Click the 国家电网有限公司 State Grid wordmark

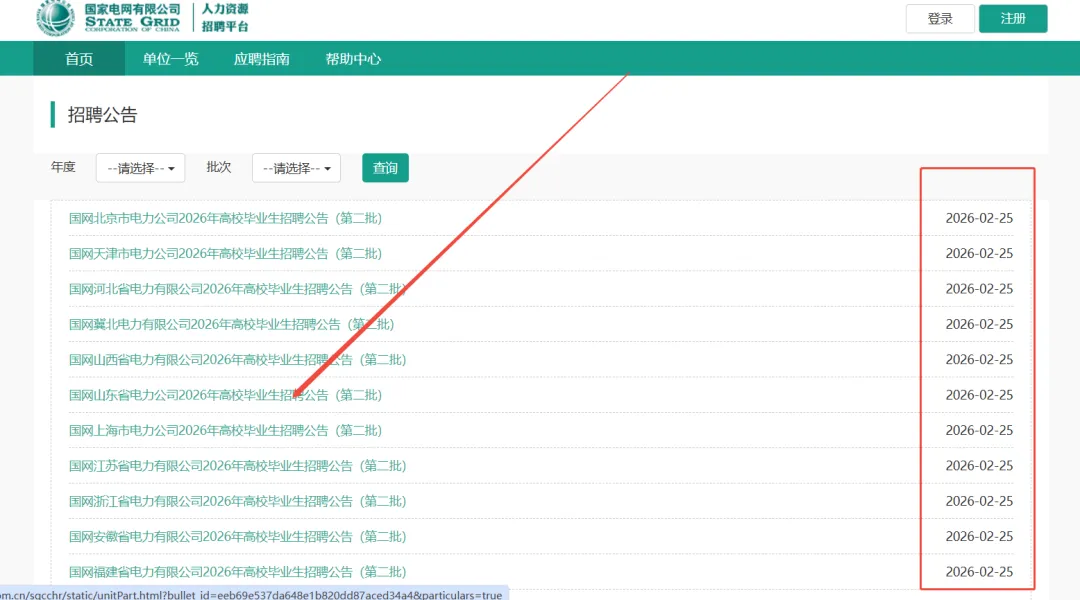point(132,17)
